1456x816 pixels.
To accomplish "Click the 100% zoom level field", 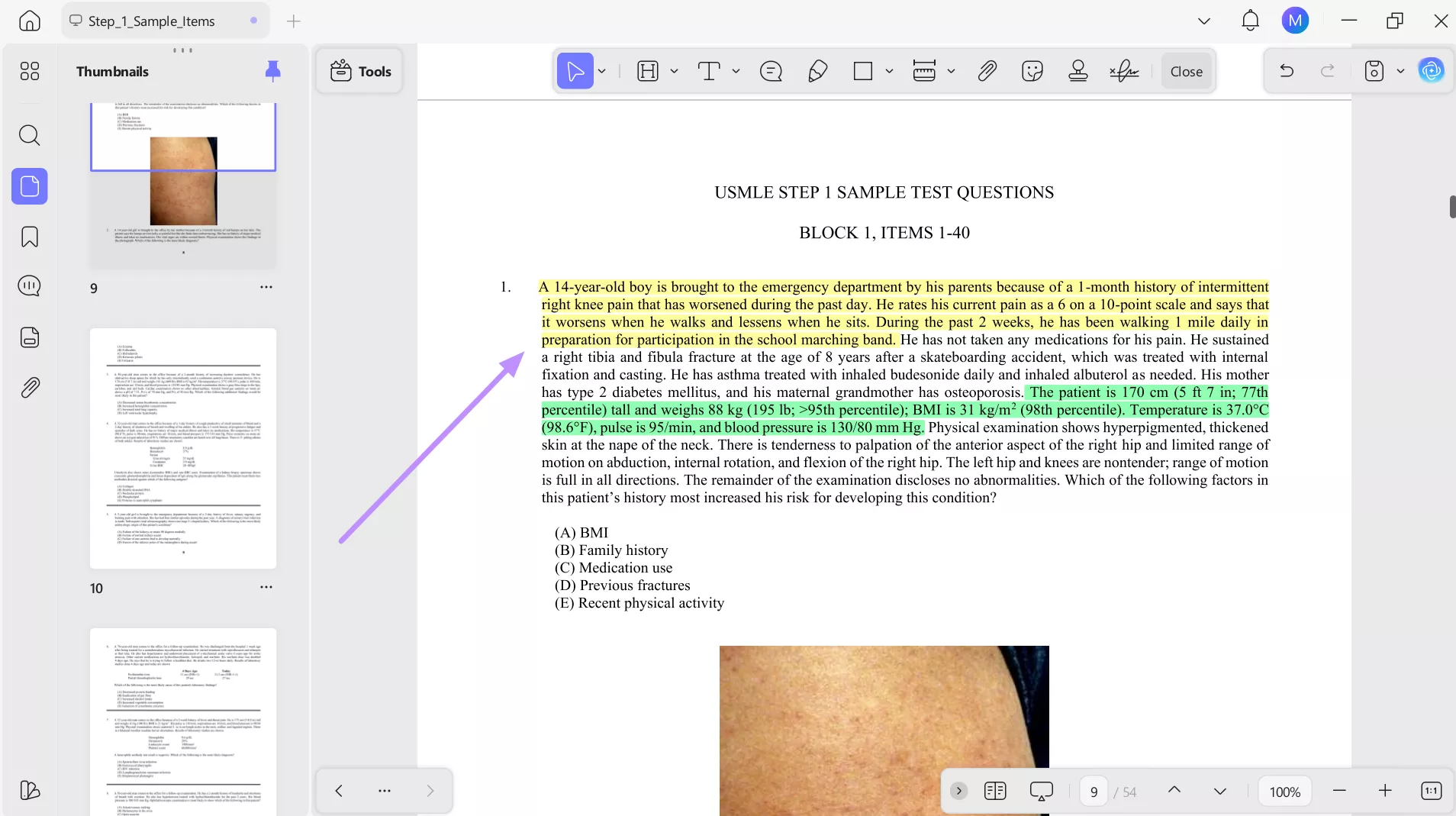I will (x=1285, y=792).
